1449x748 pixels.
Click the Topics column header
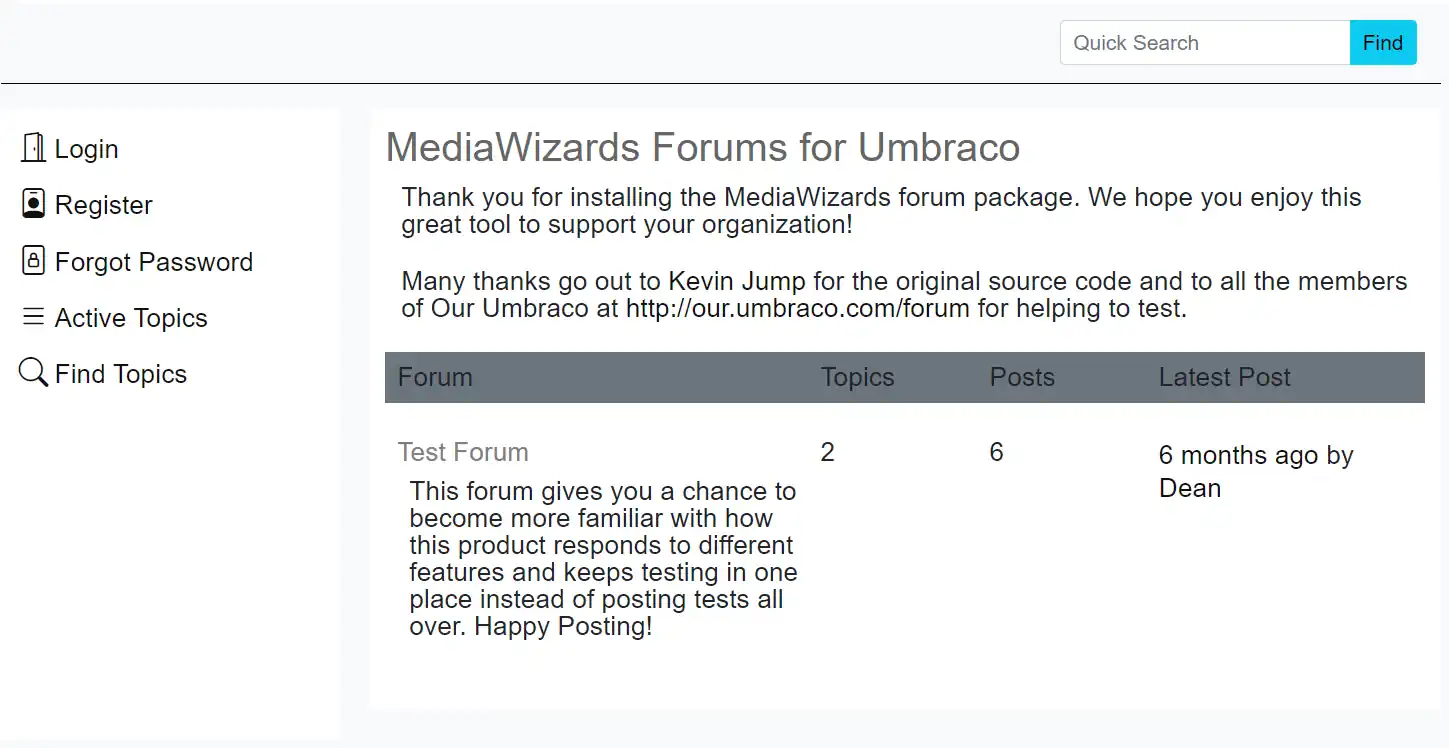point(857,377)
